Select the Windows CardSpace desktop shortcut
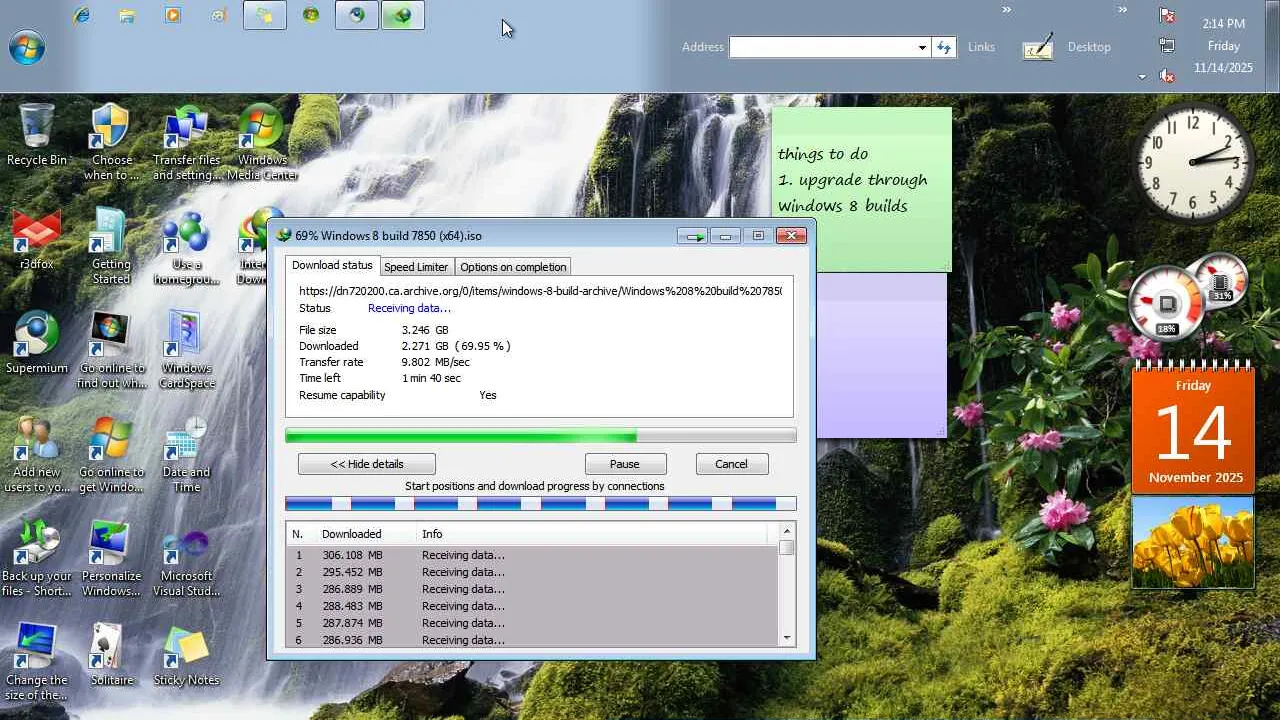The height and width of the screenshot is (720, 1280). click(187, 350)
